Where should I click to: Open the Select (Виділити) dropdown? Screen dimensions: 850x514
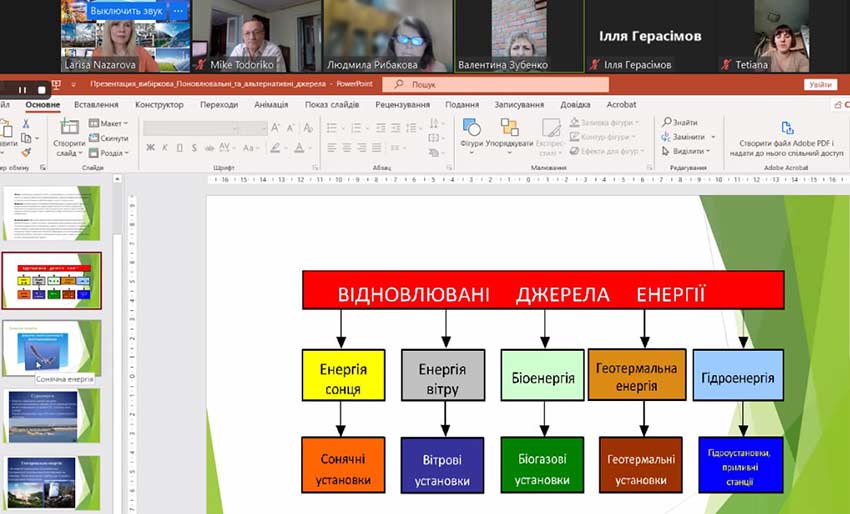pos(684,151)
